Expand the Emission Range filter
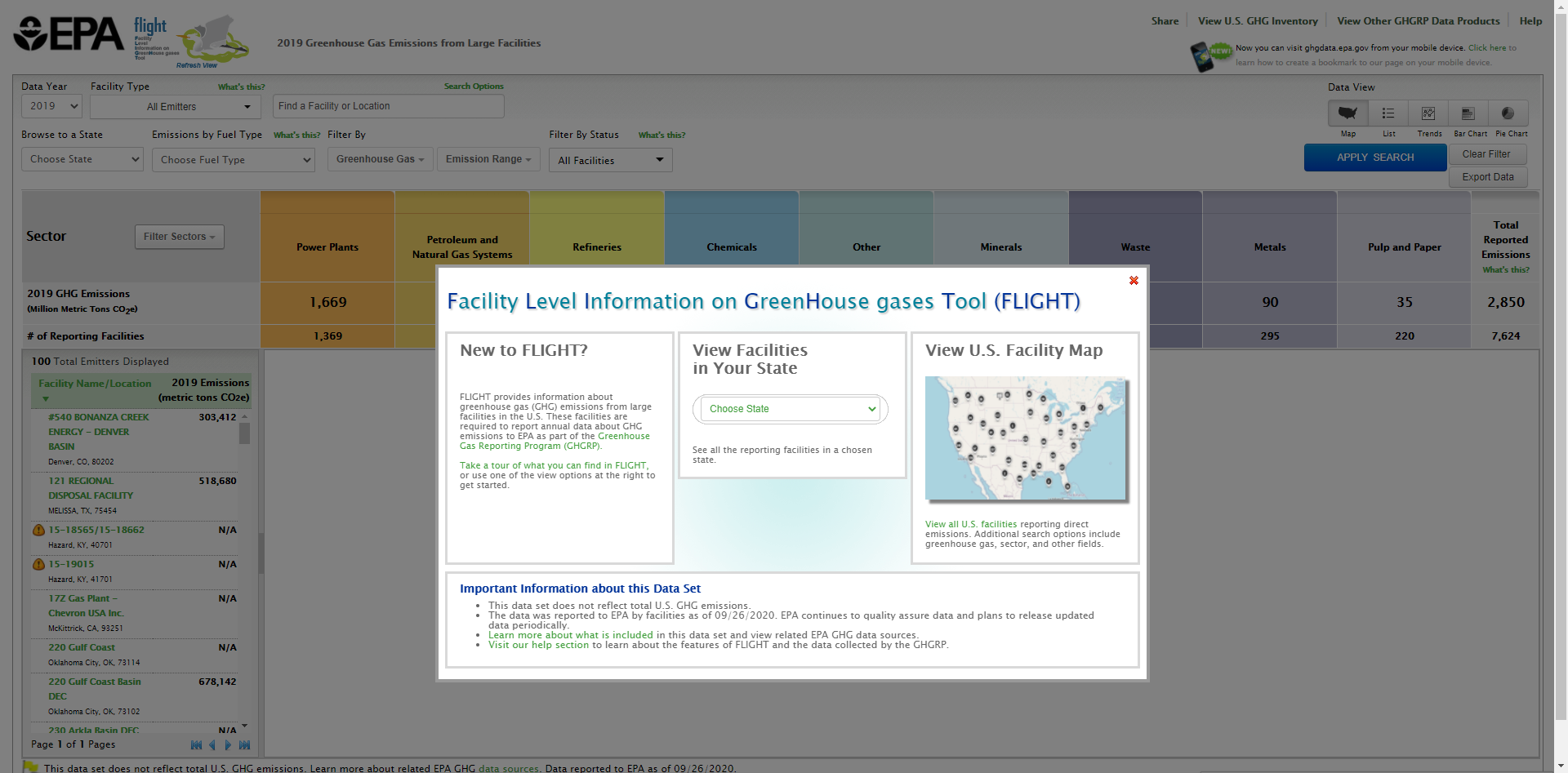1568x773 pixels. pyautogui.click(x=488, y=159)
